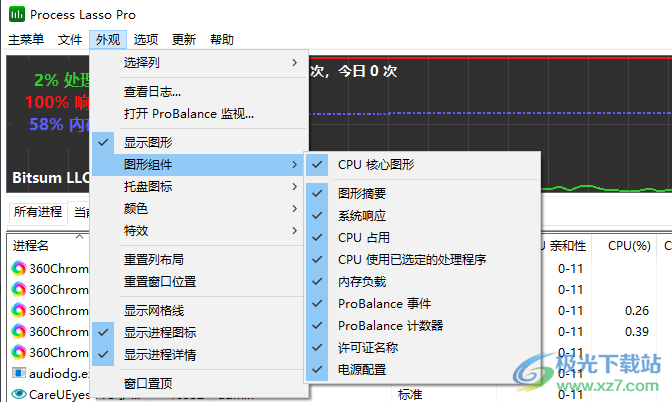This screenshot has height=402, width=672.
Task: Expand the 选择列 submenu
Action: pos(200,63)
